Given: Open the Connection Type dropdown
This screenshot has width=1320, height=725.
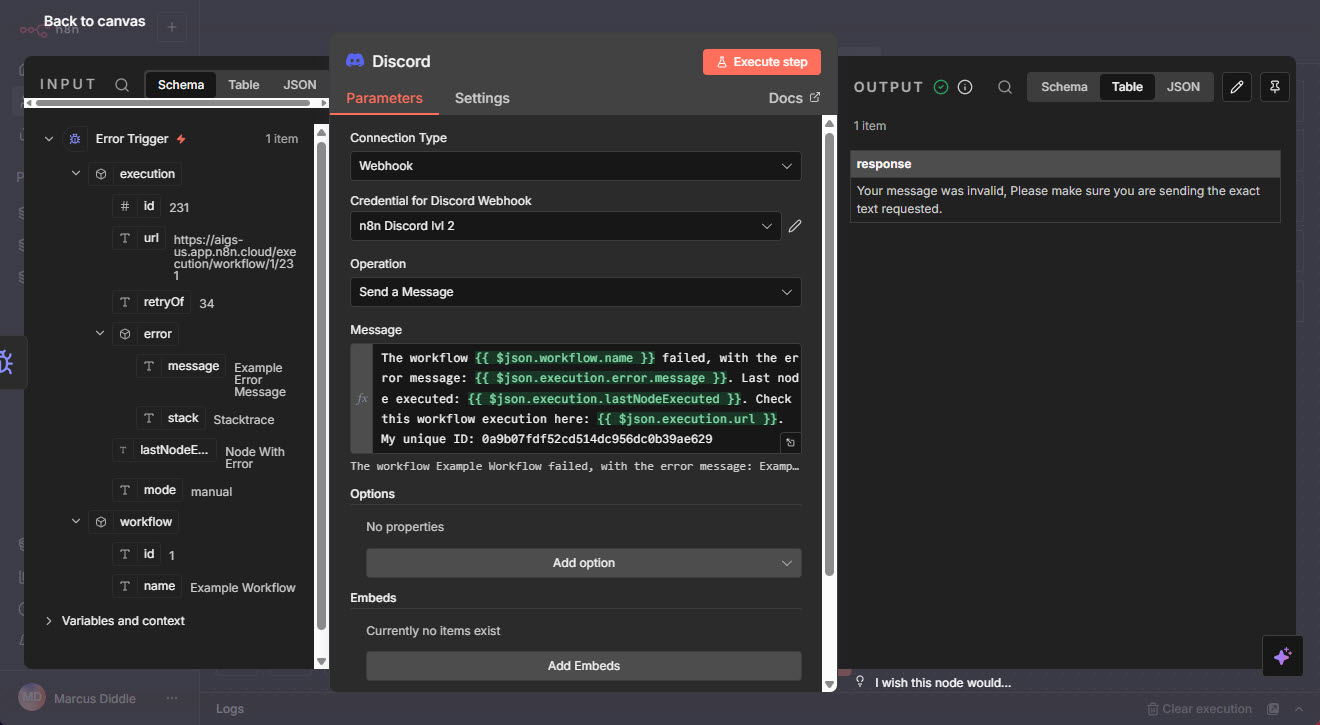Looking at the screenshot, I should [575, 166].
